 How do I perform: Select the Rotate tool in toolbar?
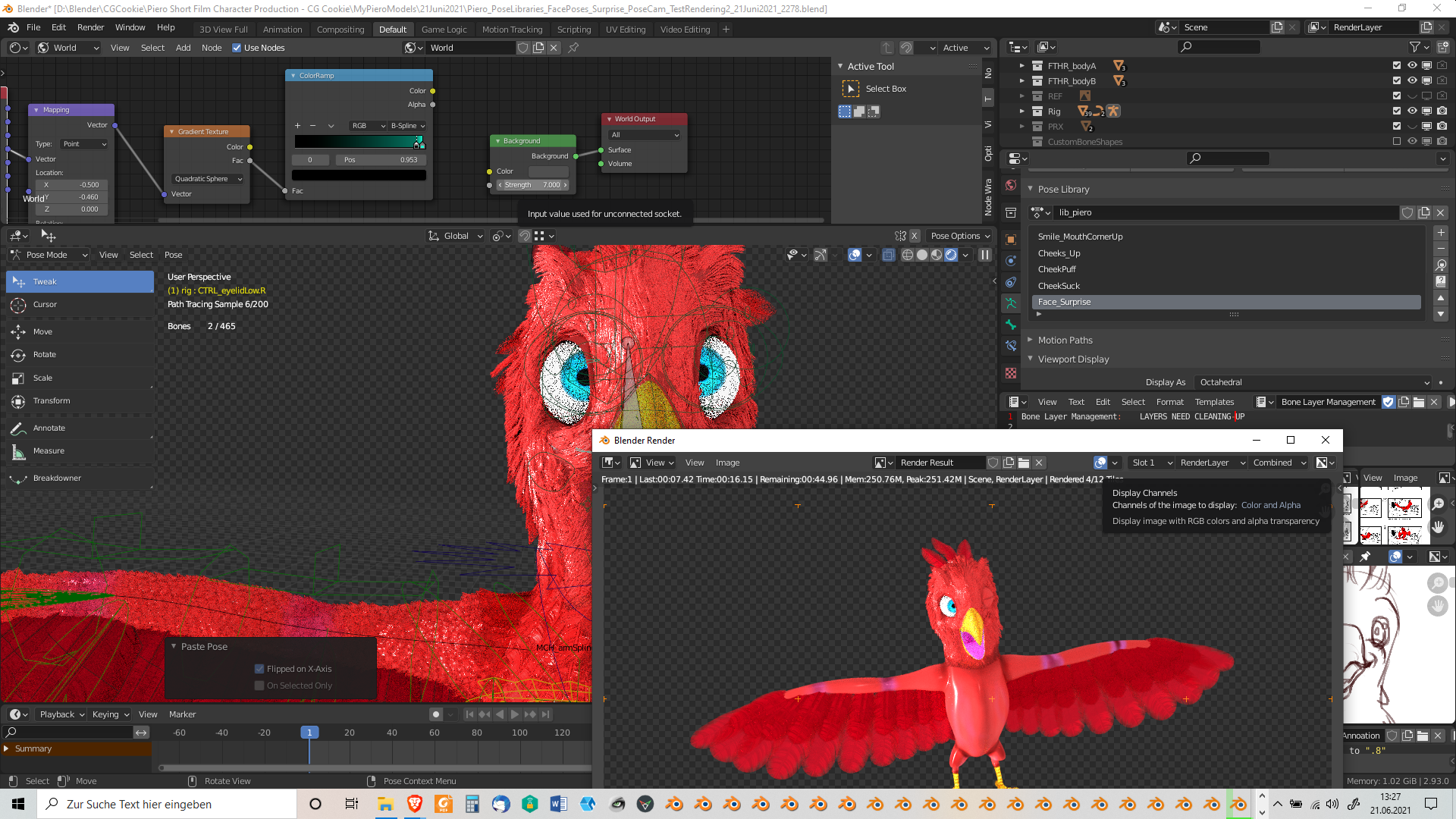(44, 355)
